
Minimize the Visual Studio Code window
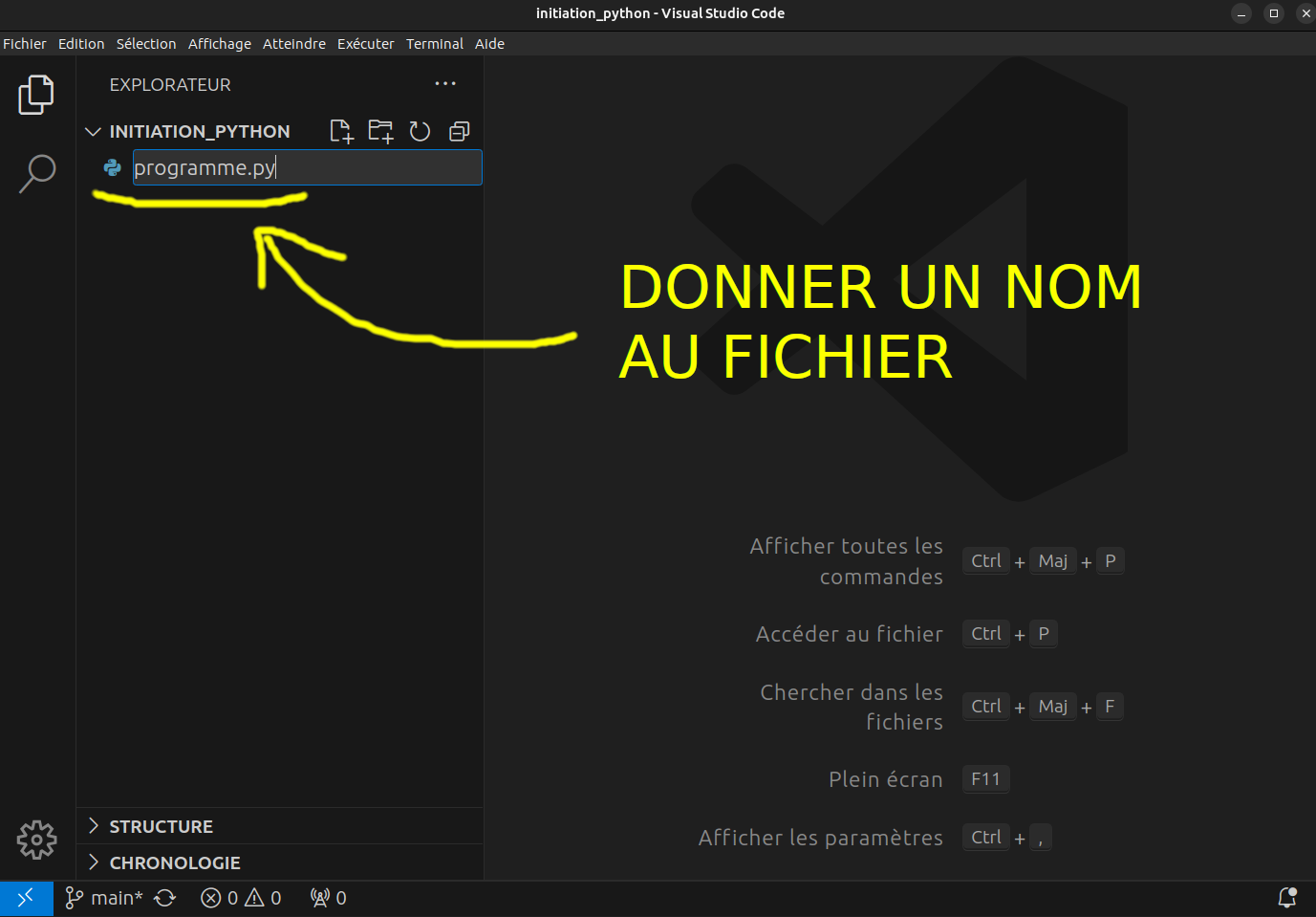(x=1241, y=13)
